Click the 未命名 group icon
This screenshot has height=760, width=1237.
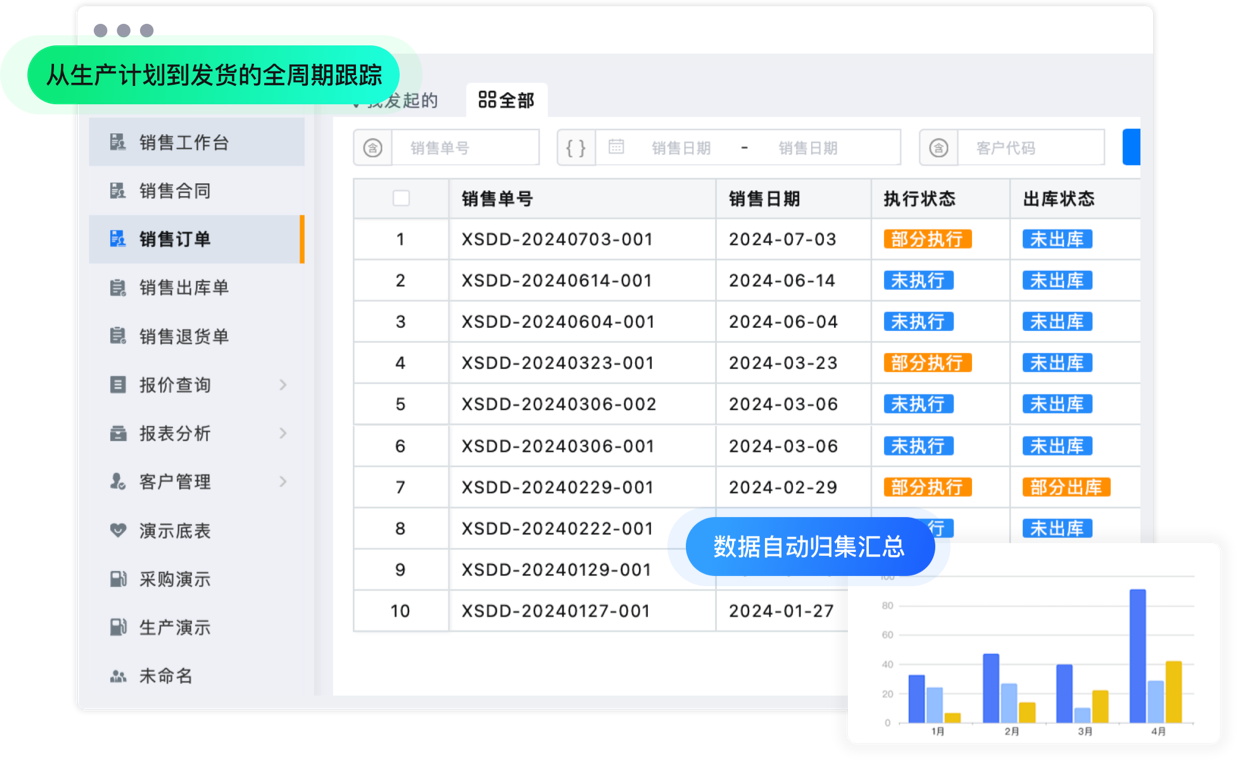tap(118, 676)
